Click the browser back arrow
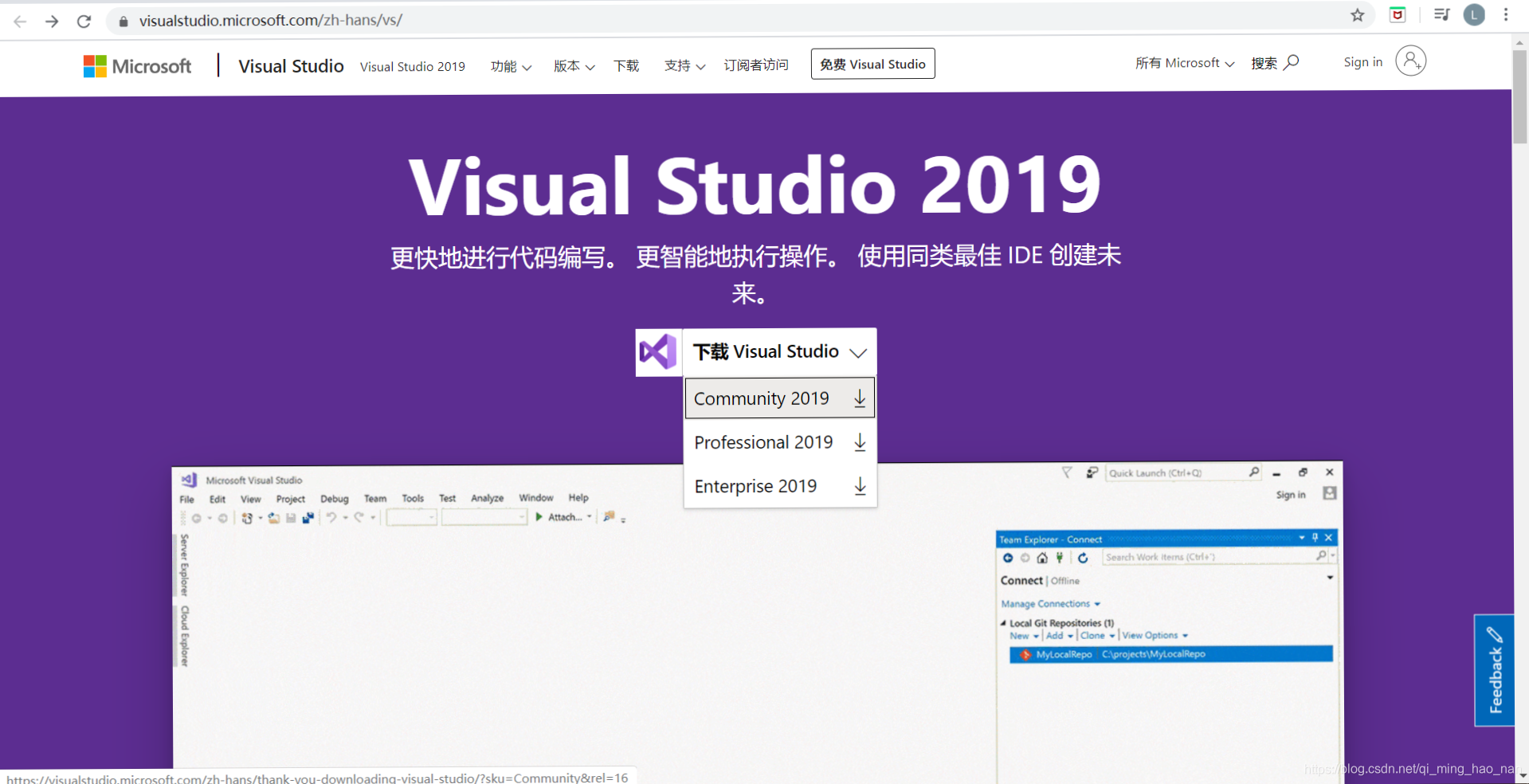The width and height of the screenshot is (1529, 784). [21, 22]
